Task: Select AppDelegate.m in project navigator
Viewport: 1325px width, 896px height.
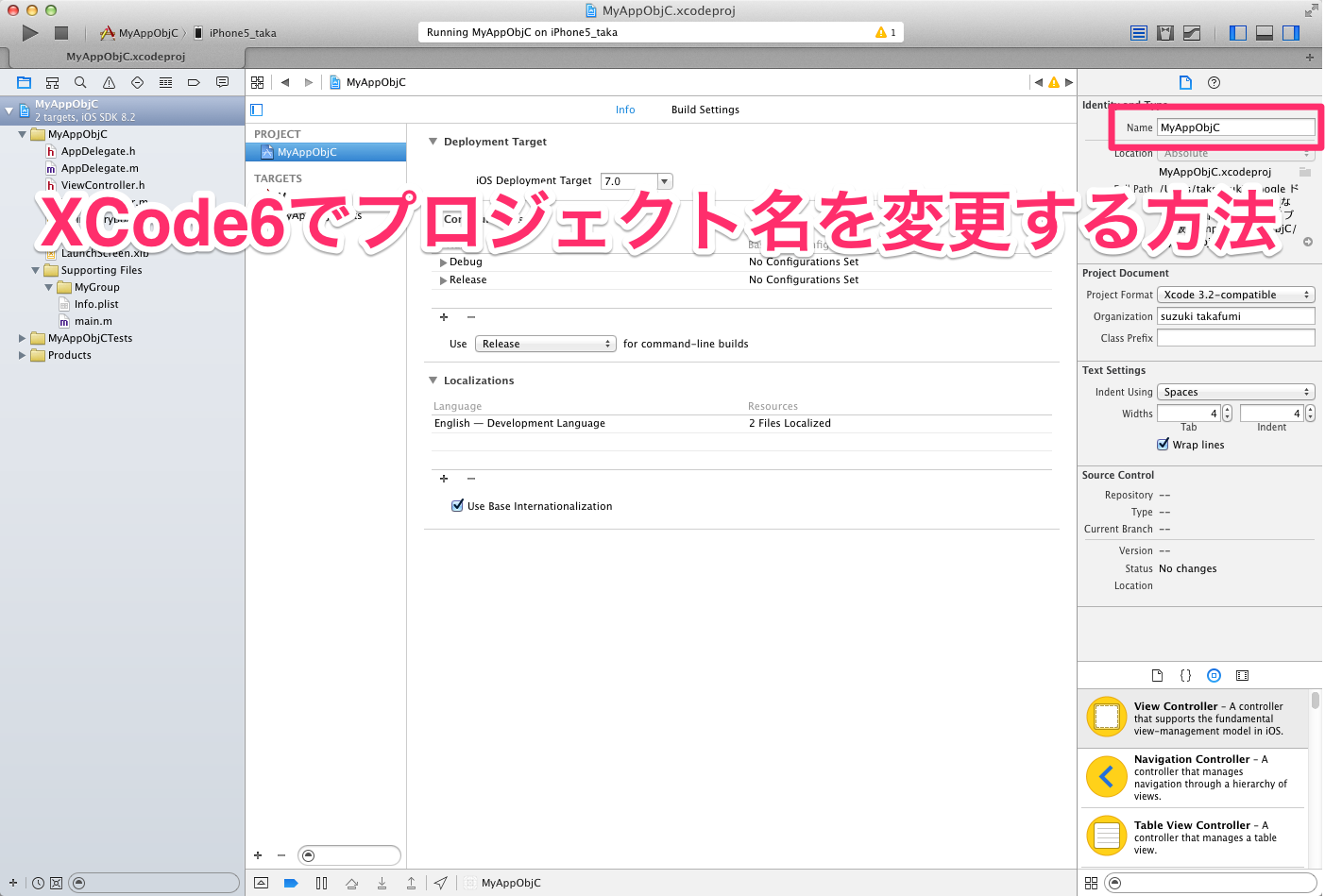Action: pos(99,168)
